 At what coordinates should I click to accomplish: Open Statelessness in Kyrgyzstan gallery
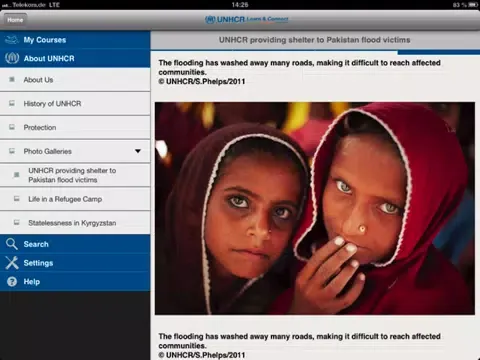click(x=75, y=223)
